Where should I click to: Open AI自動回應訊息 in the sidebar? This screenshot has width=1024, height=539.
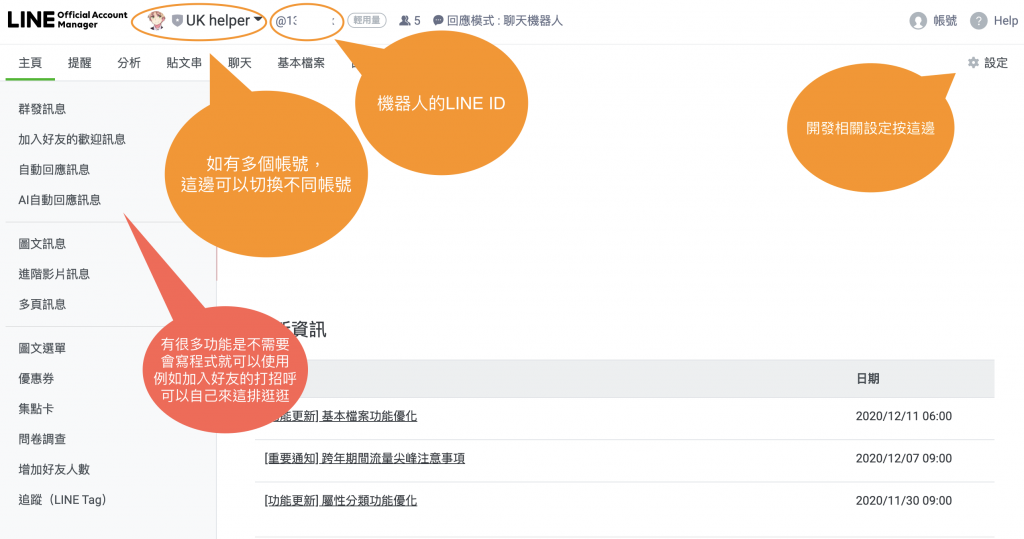(x=59, y=200)
